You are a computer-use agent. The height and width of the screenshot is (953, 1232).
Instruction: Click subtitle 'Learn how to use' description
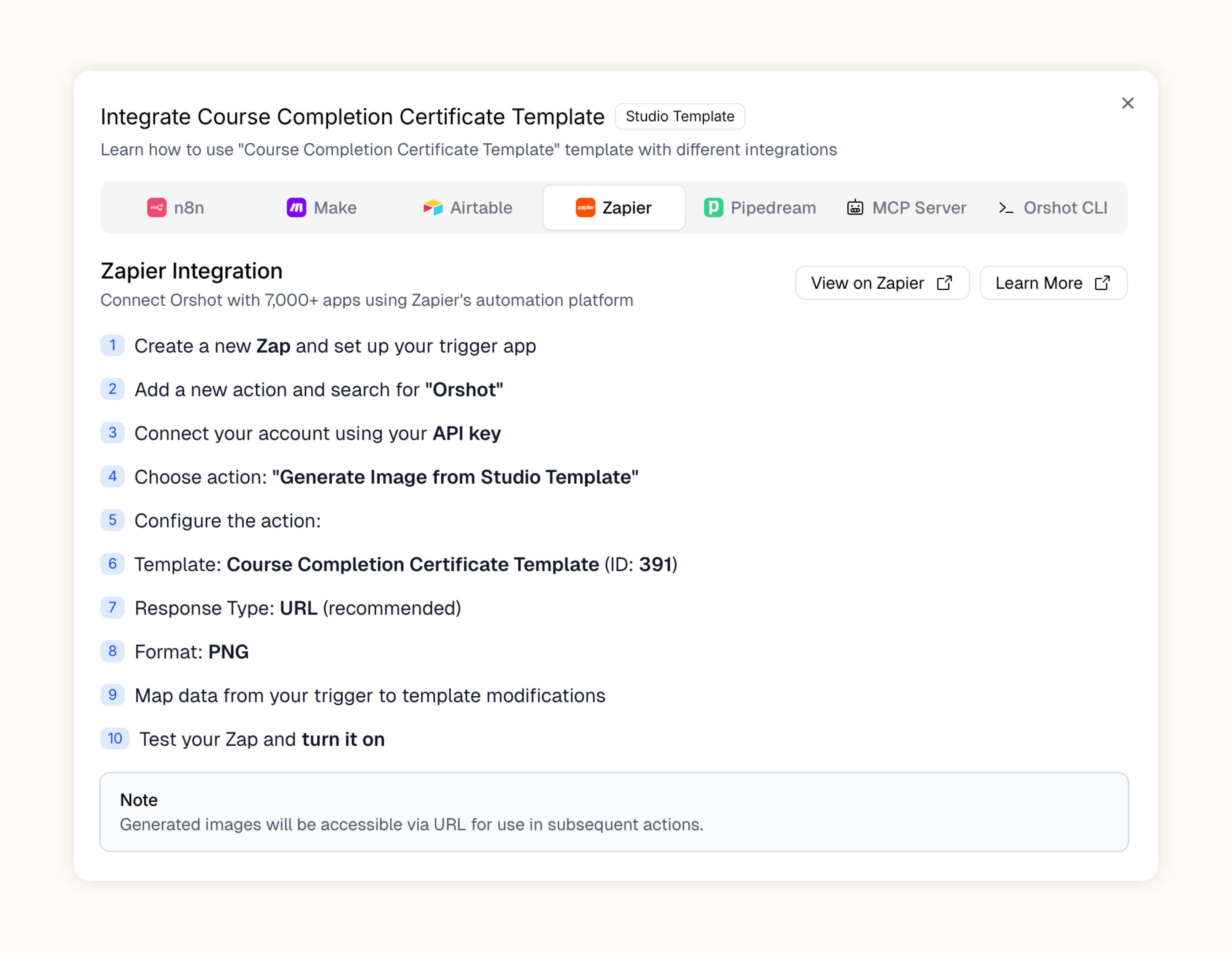pyautogui.click(x=469, y=149)
